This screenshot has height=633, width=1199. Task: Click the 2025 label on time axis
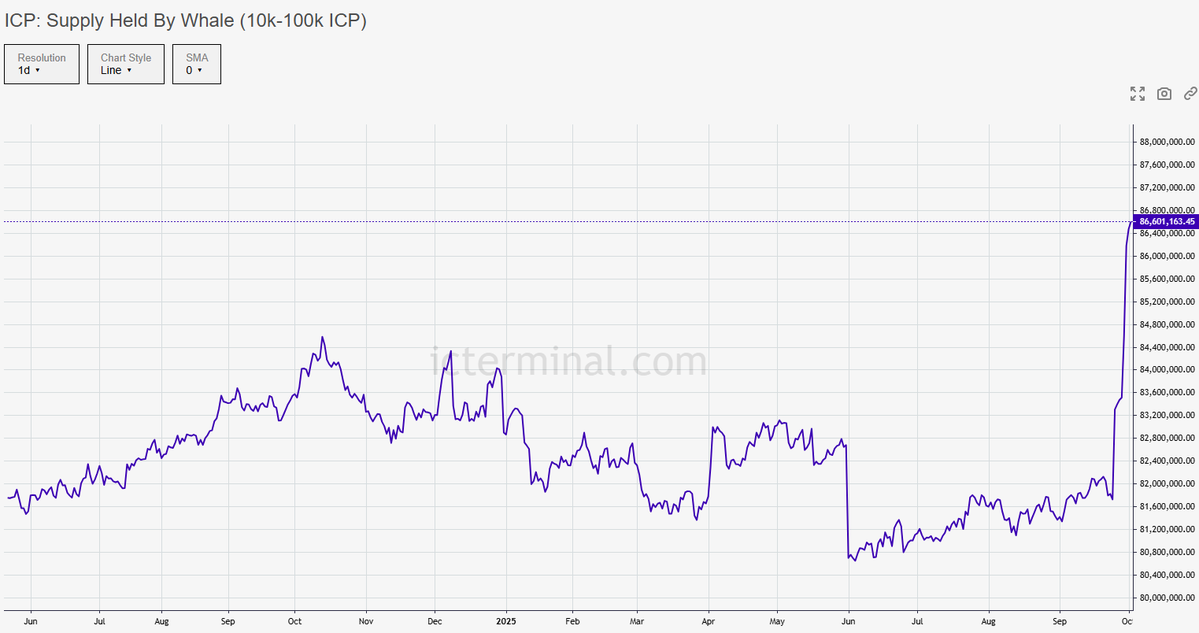coord(505,622)
